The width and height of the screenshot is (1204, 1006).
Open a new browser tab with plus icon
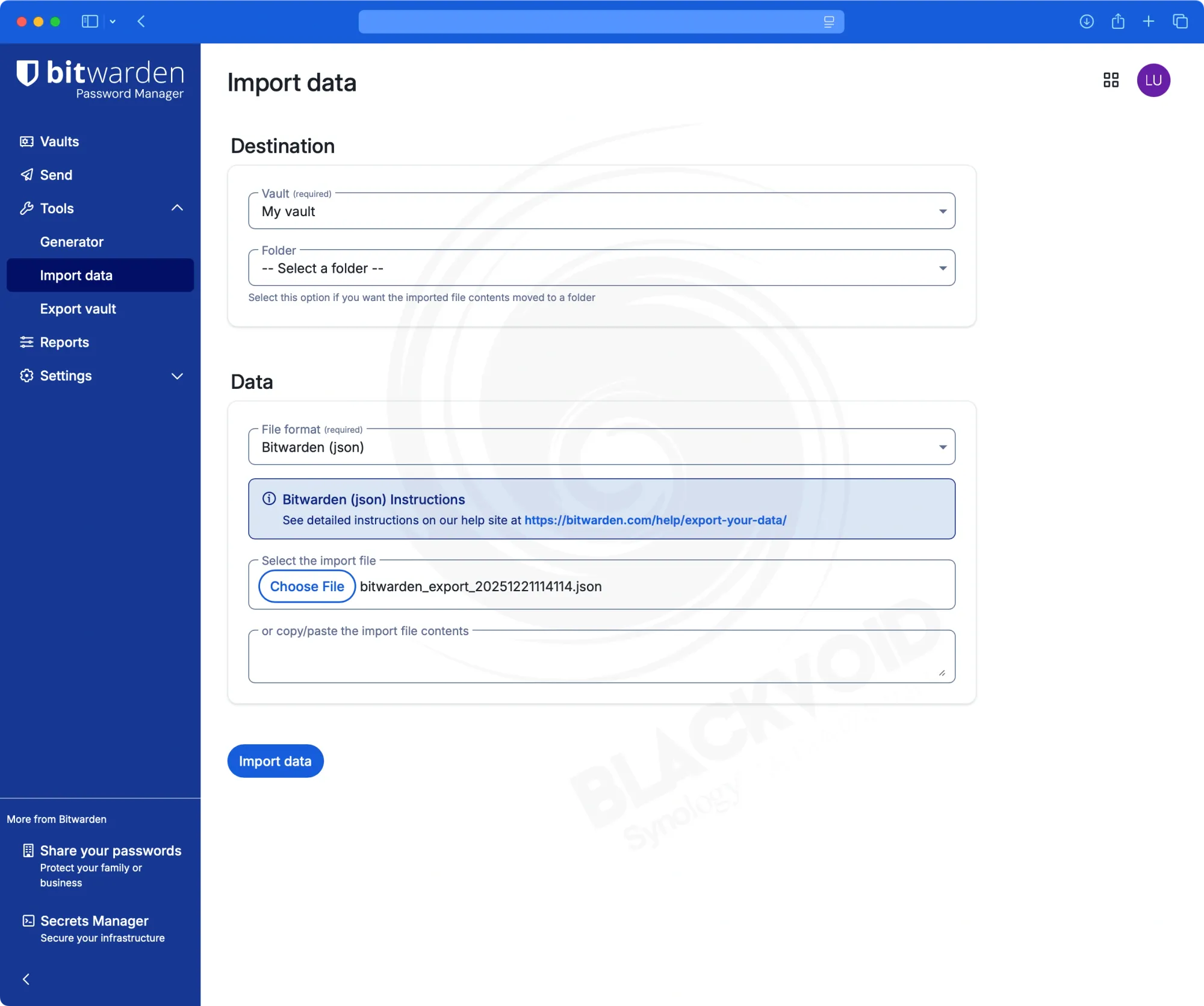click(1149, 22)
